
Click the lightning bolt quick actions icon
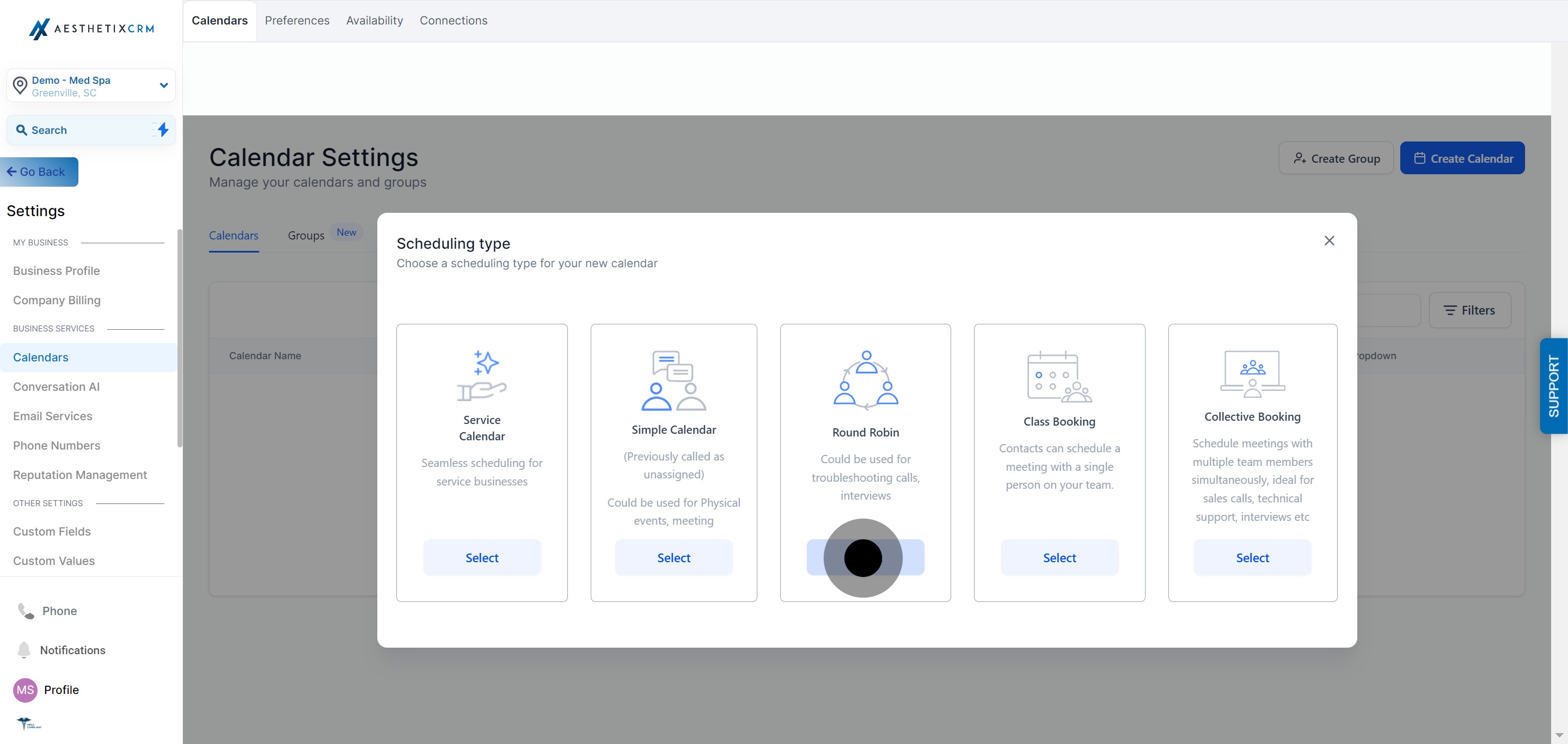point(162,130)
